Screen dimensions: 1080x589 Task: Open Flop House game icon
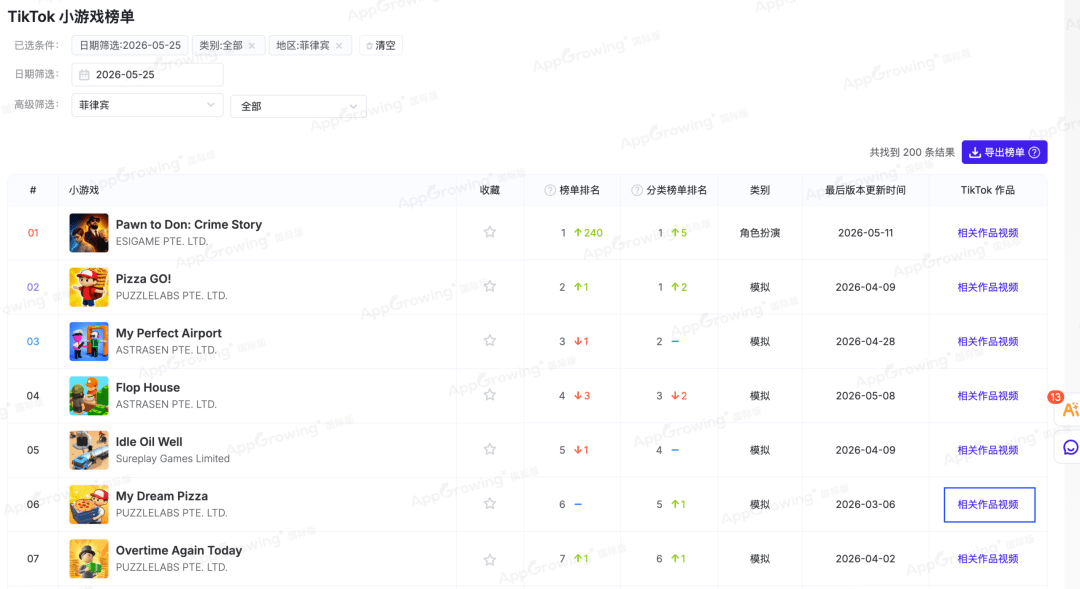pyautogui.click(x=89, y=395)
